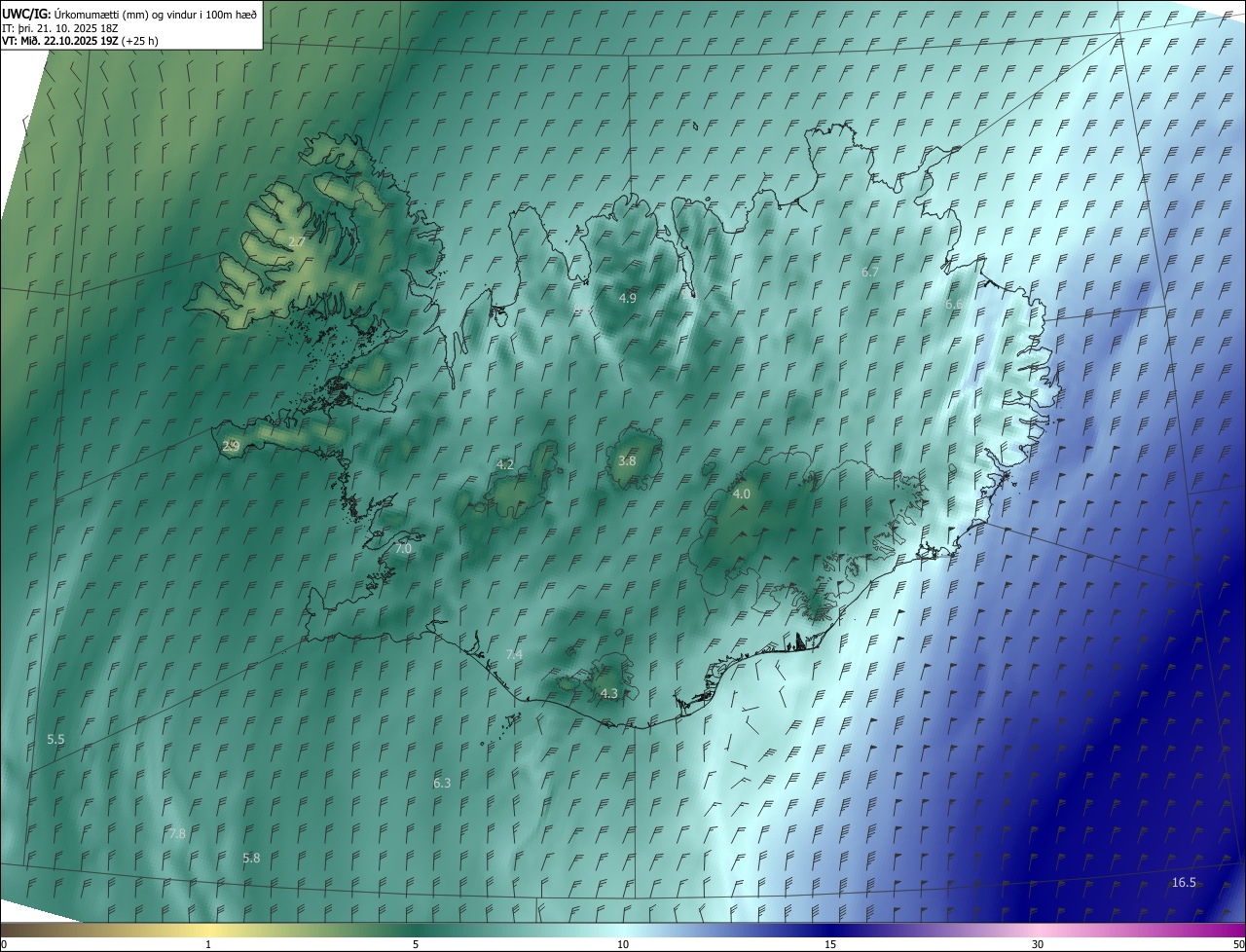1246x952 pixels.
Task: Select the 3.8 value on the central glacier
Action: point(627,461)
